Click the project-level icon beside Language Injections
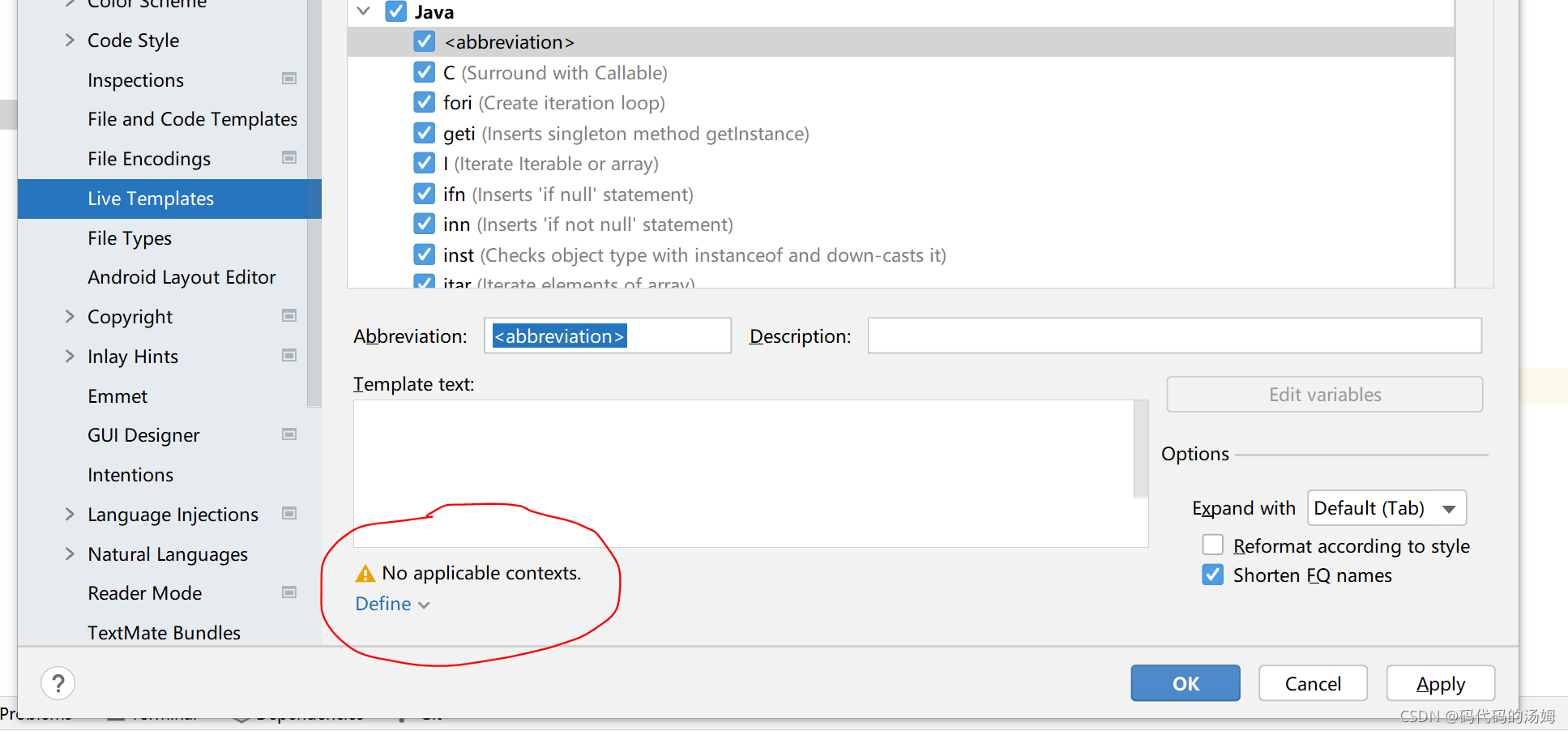1568x731 pixels. click(x=289, y=513)
